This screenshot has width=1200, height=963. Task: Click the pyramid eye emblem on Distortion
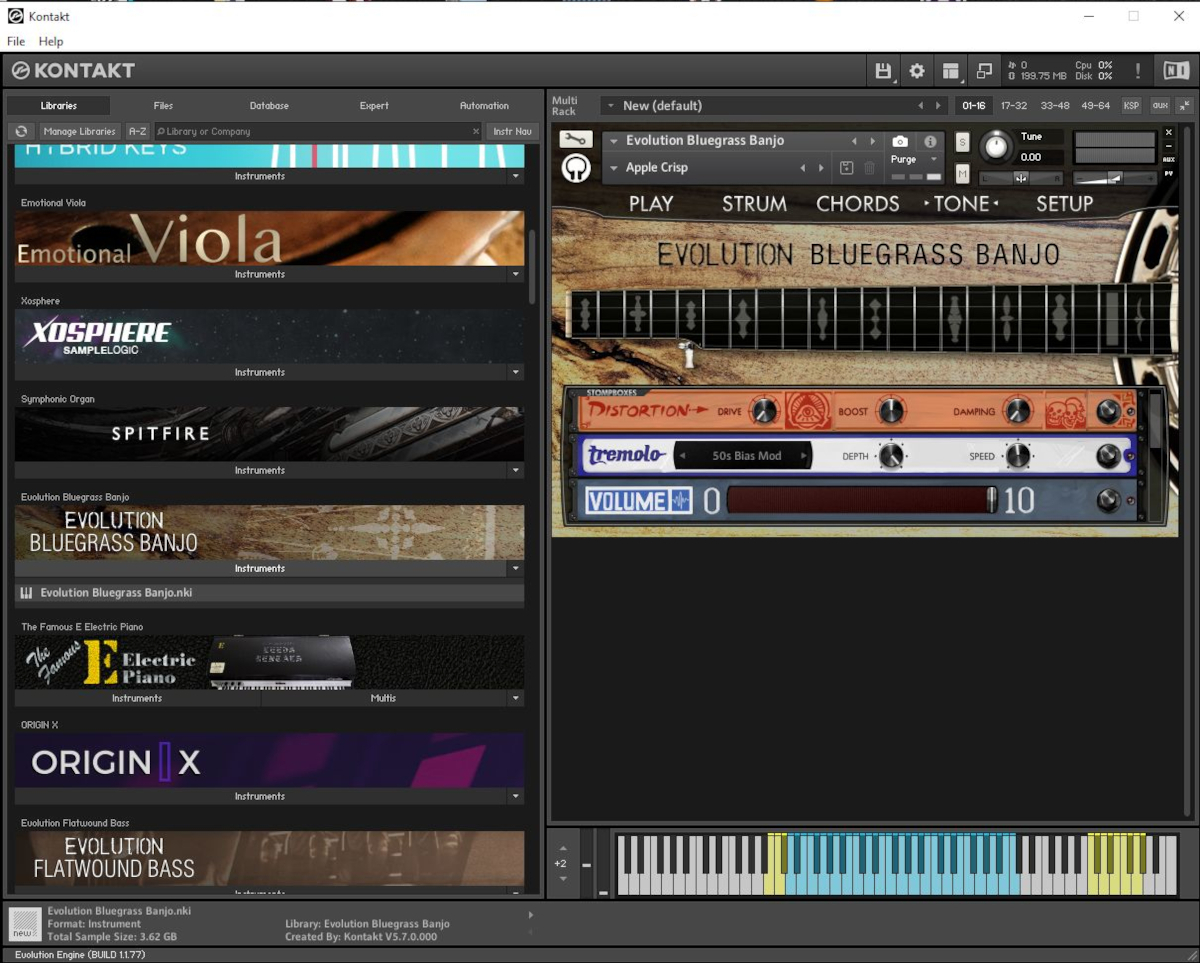[x=809, y=411]
